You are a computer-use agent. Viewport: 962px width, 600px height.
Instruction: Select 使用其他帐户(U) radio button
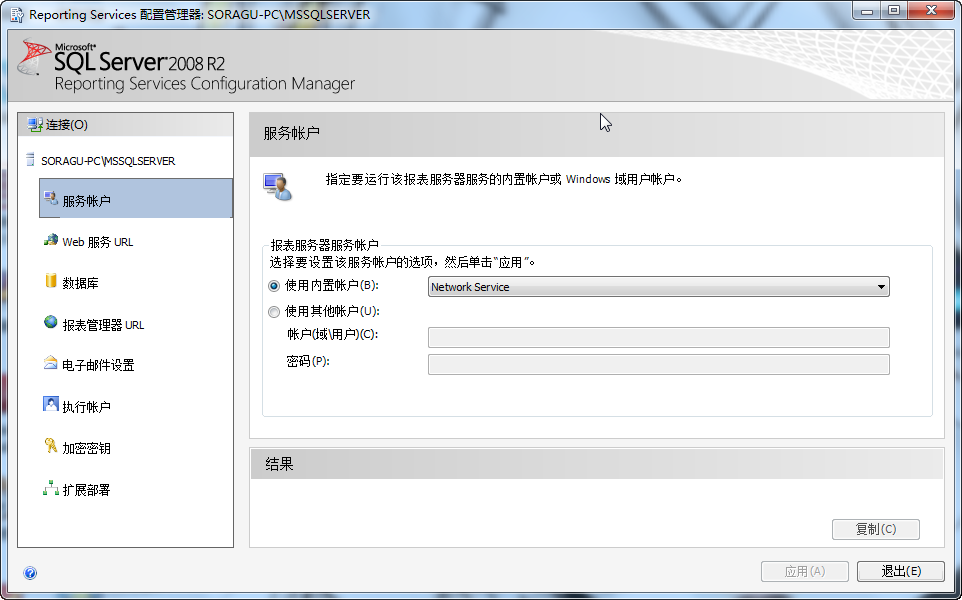click(274, 312)
